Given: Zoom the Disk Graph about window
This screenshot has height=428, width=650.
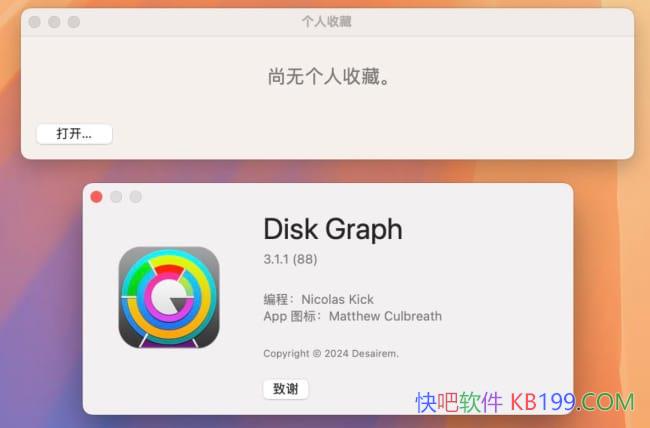Looking at the screenshot, I should click(136, 197).
